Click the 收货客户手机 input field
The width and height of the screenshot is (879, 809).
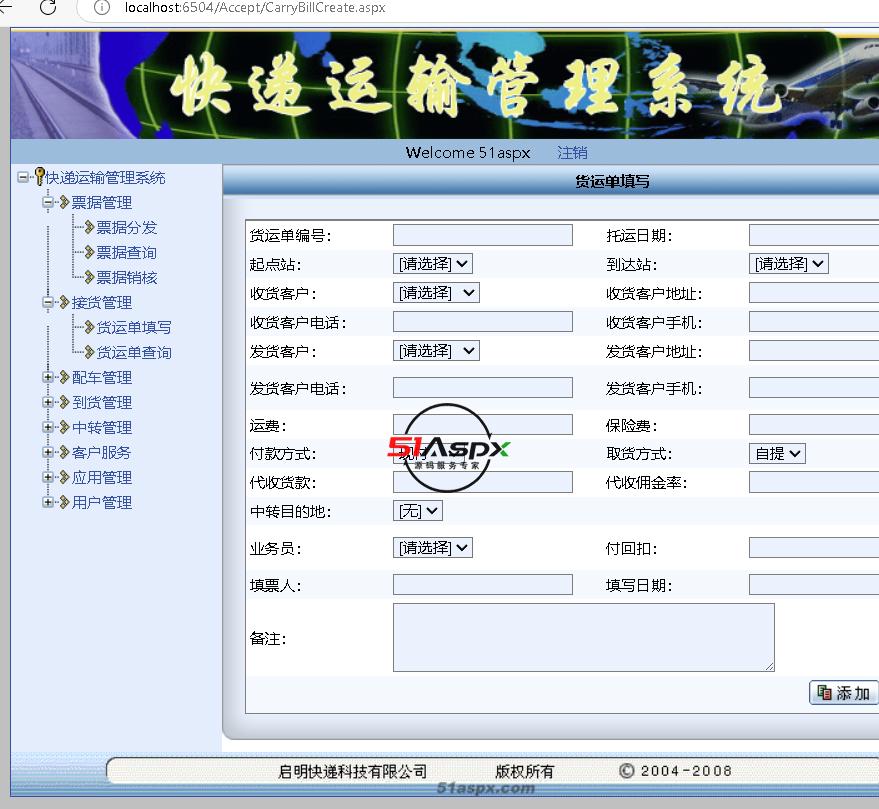[x=814, y=322]
